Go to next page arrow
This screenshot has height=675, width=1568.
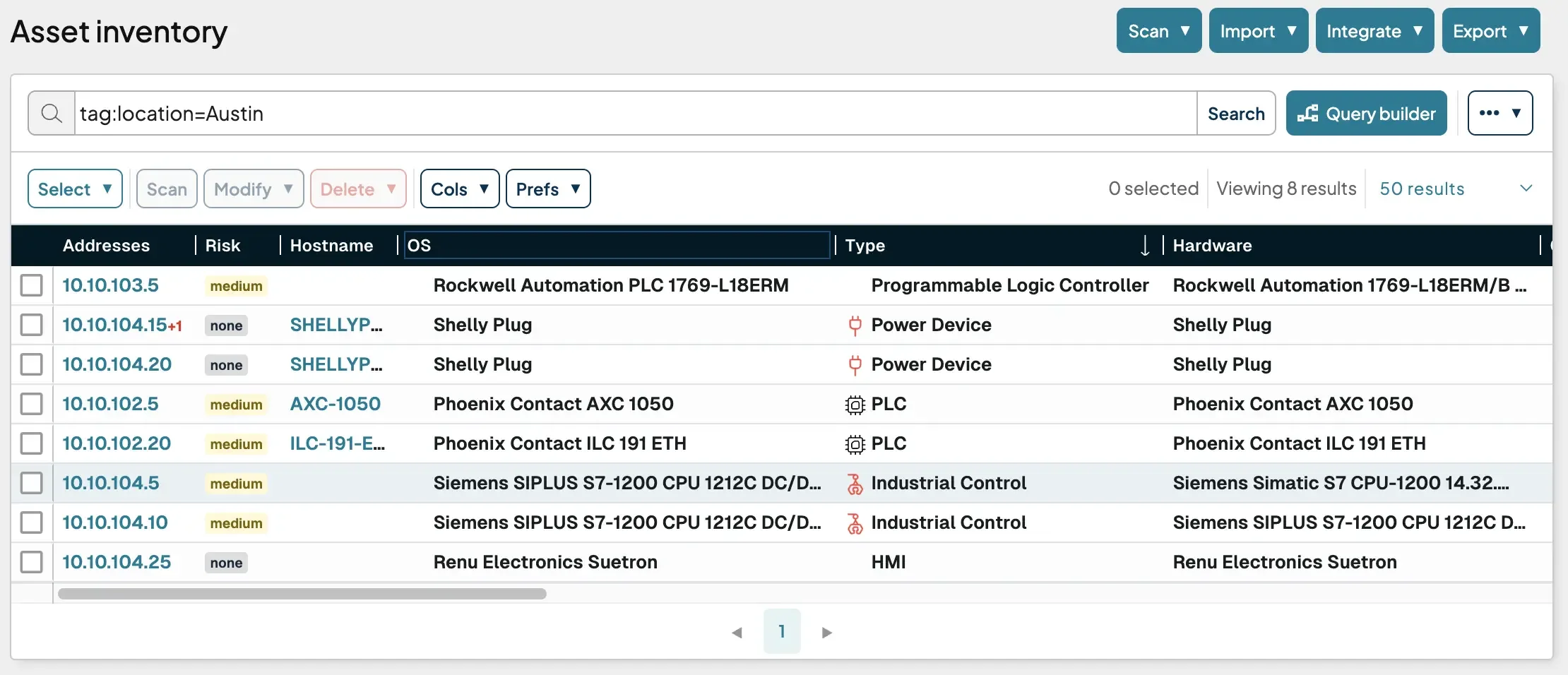827,632
